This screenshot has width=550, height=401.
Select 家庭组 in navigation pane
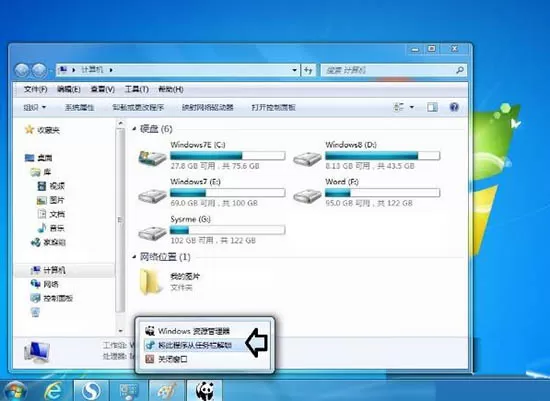pos(48,242)
